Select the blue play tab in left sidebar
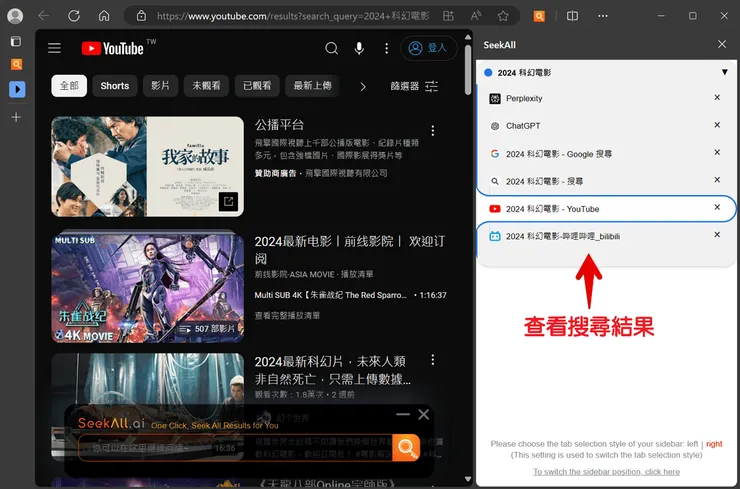The image size is (740, 489). pyautogui.click(x=17, y=89)
